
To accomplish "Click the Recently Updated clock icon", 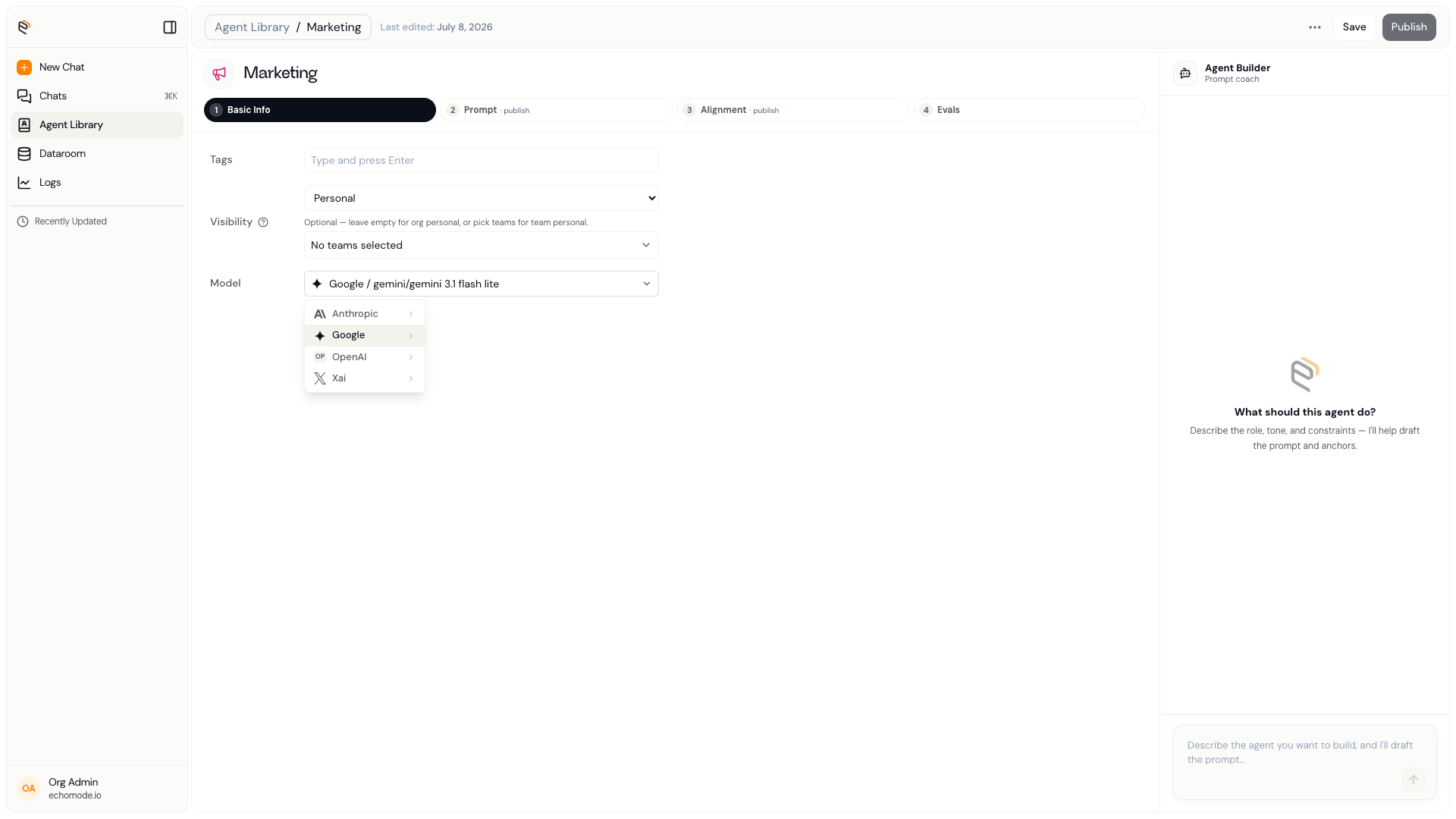I will tap(23, 221).
